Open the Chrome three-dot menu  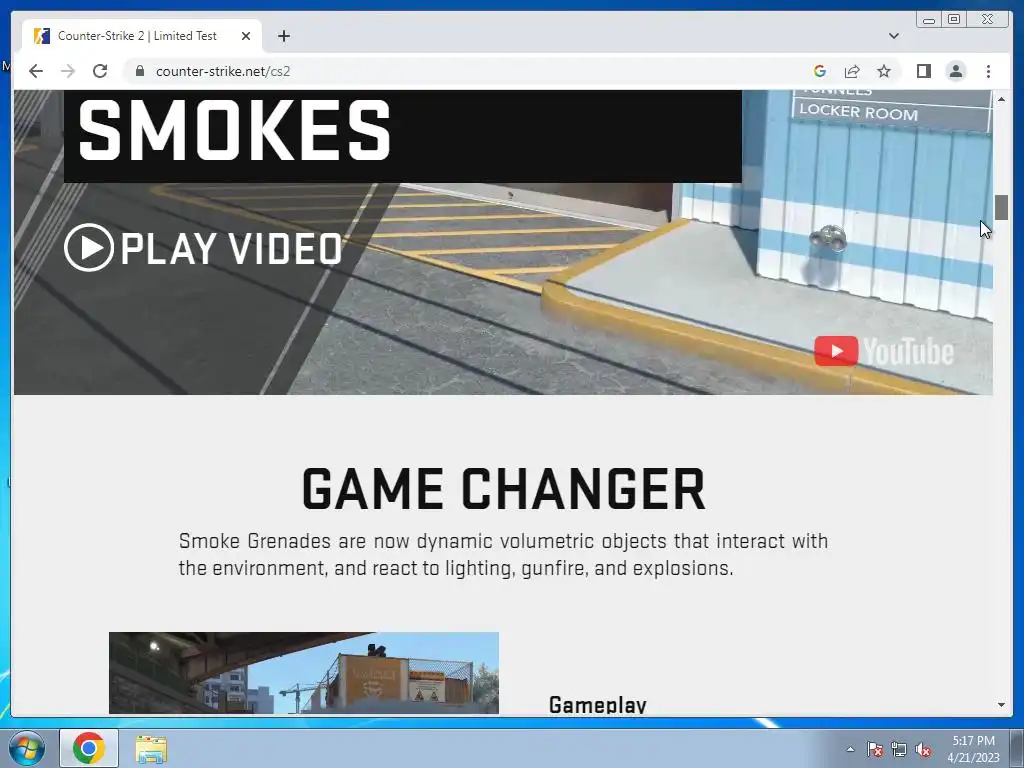pos(988,71)
